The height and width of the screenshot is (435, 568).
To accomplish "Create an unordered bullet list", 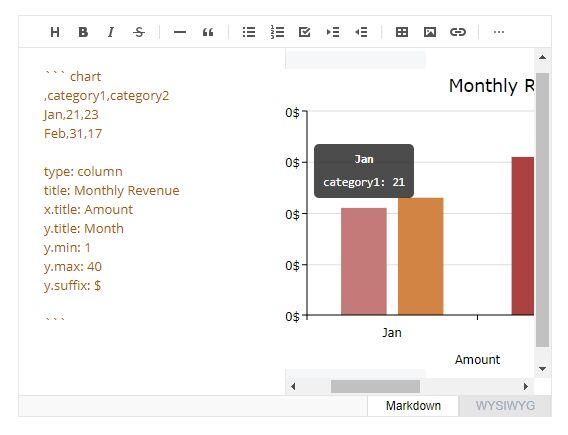I will (249, 32).
